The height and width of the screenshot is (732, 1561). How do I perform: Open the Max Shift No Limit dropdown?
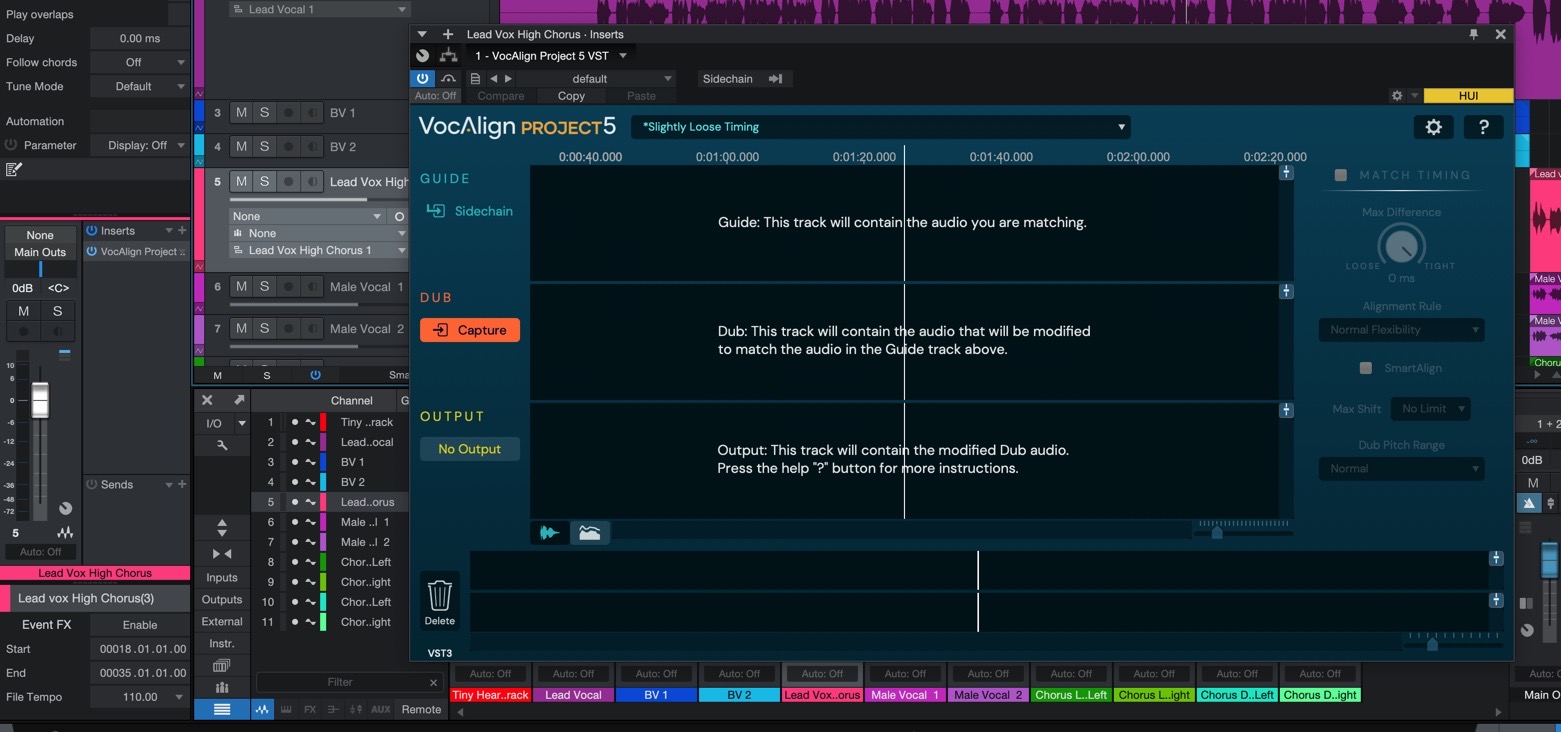click(x=1431, y=409)
